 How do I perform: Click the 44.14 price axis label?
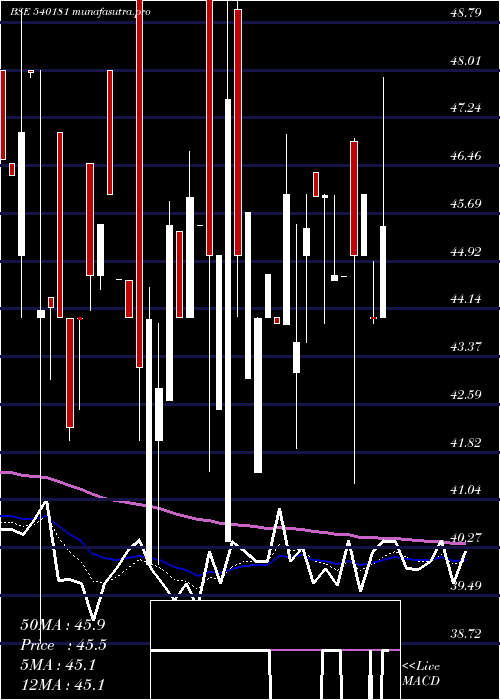click(x=467, y=299)
